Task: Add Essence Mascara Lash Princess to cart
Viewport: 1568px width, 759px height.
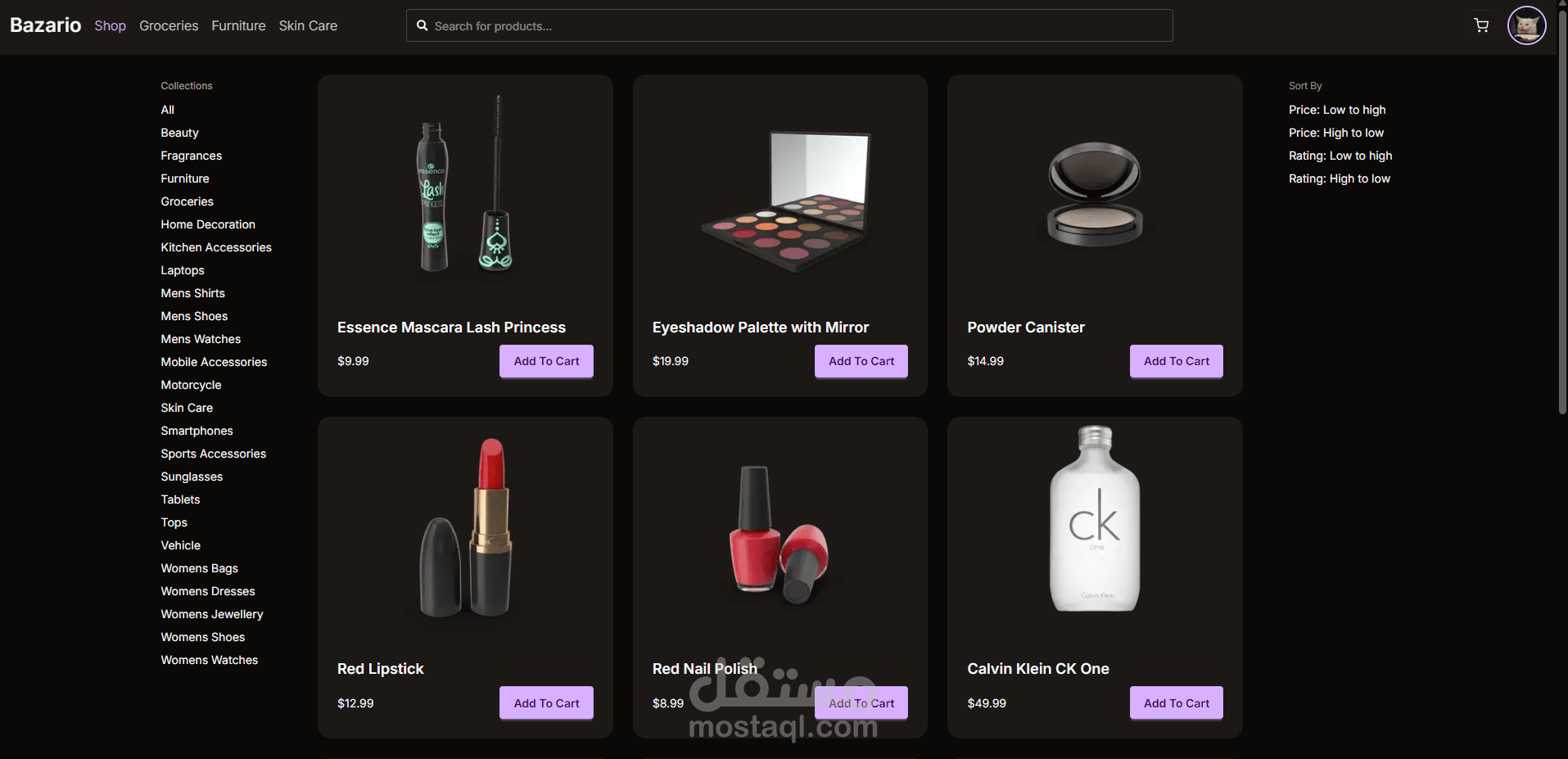Action: 546,361
